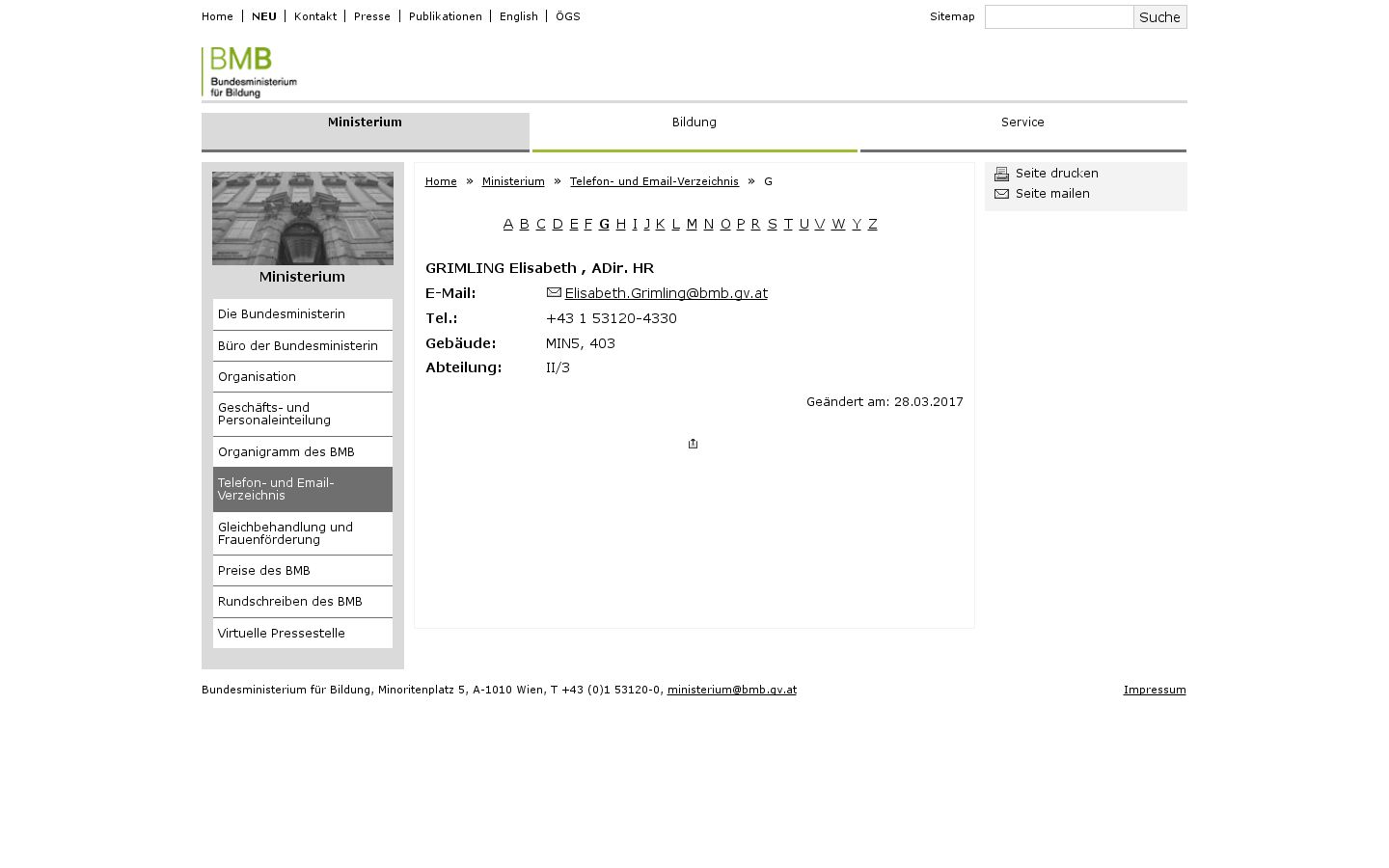Select the Ministerium main tab
The width and height of the screenshot is (1389, 868).
click(366, 131)
